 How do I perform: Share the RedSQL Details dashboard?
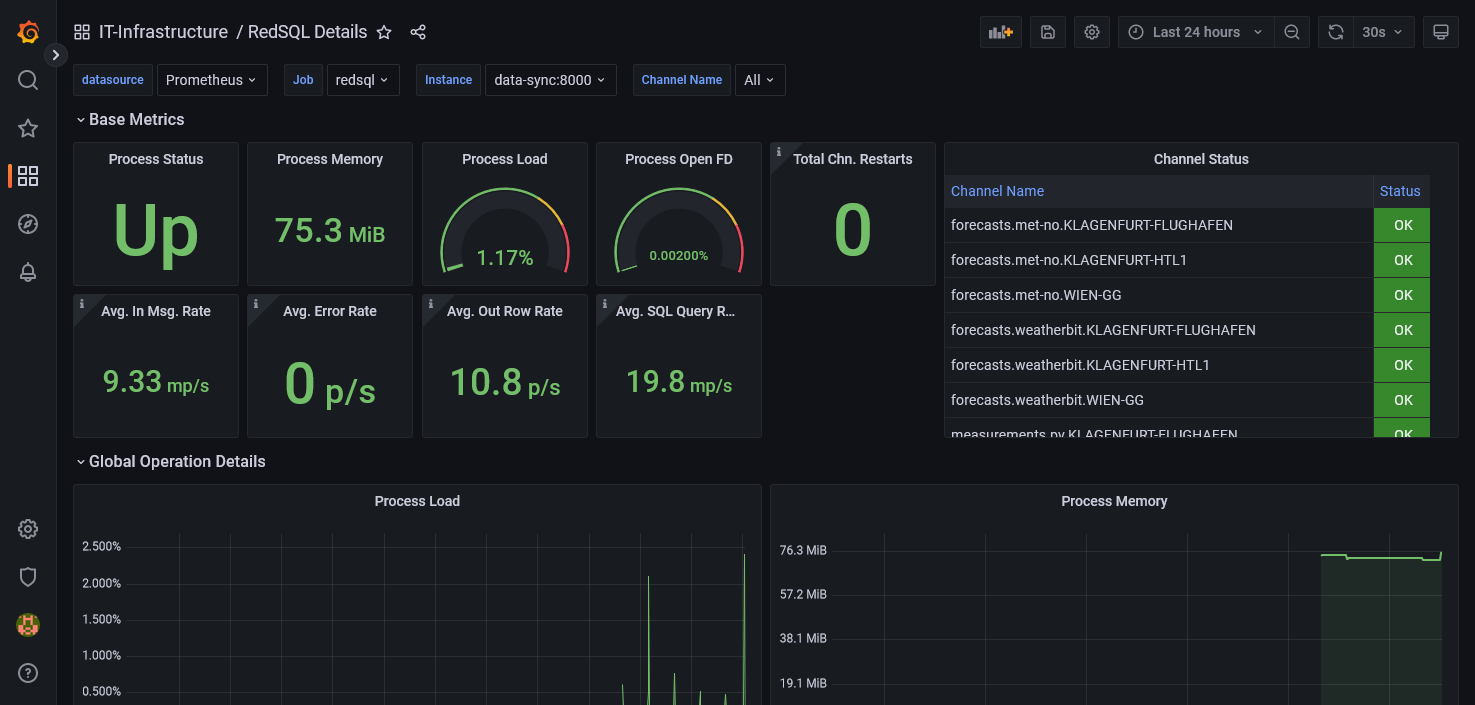[417, 31]
